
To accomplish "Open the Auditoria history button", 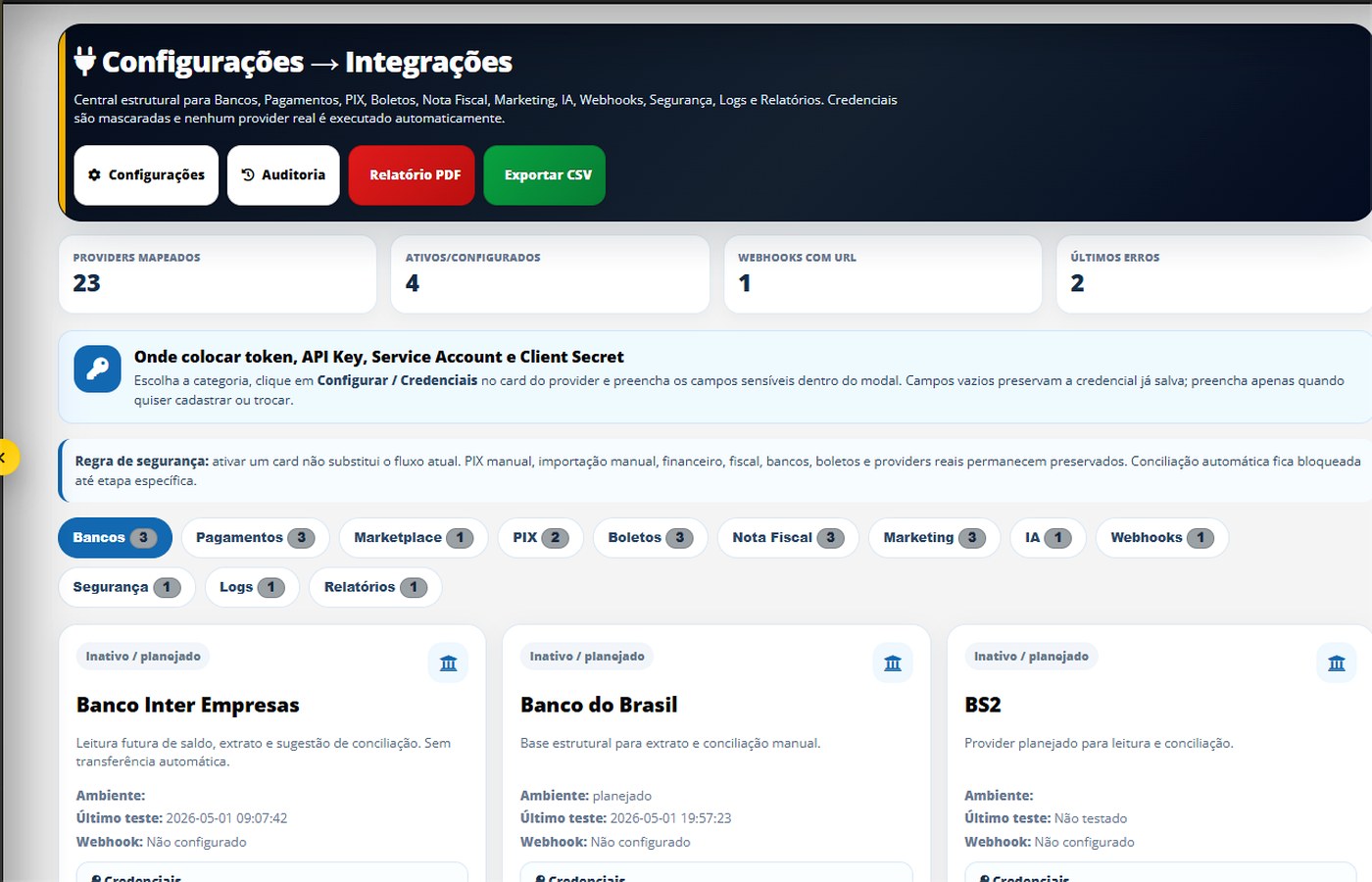I will point(283,175).
